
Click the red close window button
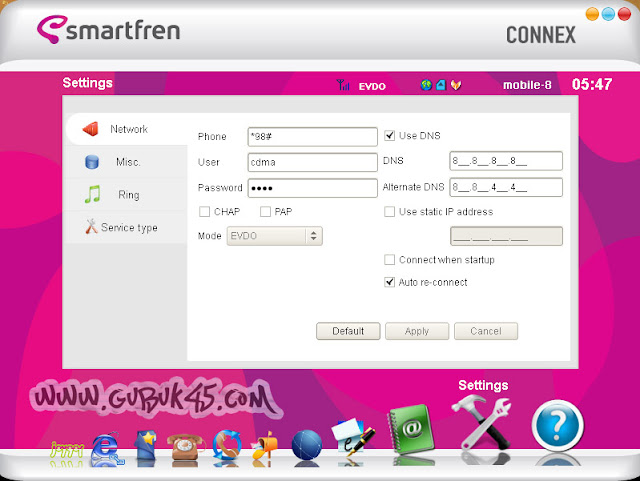[x=624, y=14]
